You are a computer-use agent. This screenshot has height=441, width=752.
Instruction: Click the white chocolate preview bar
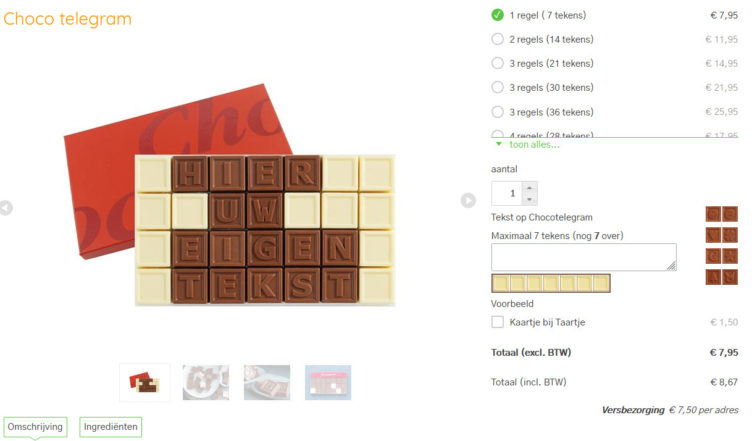point(550,284)
